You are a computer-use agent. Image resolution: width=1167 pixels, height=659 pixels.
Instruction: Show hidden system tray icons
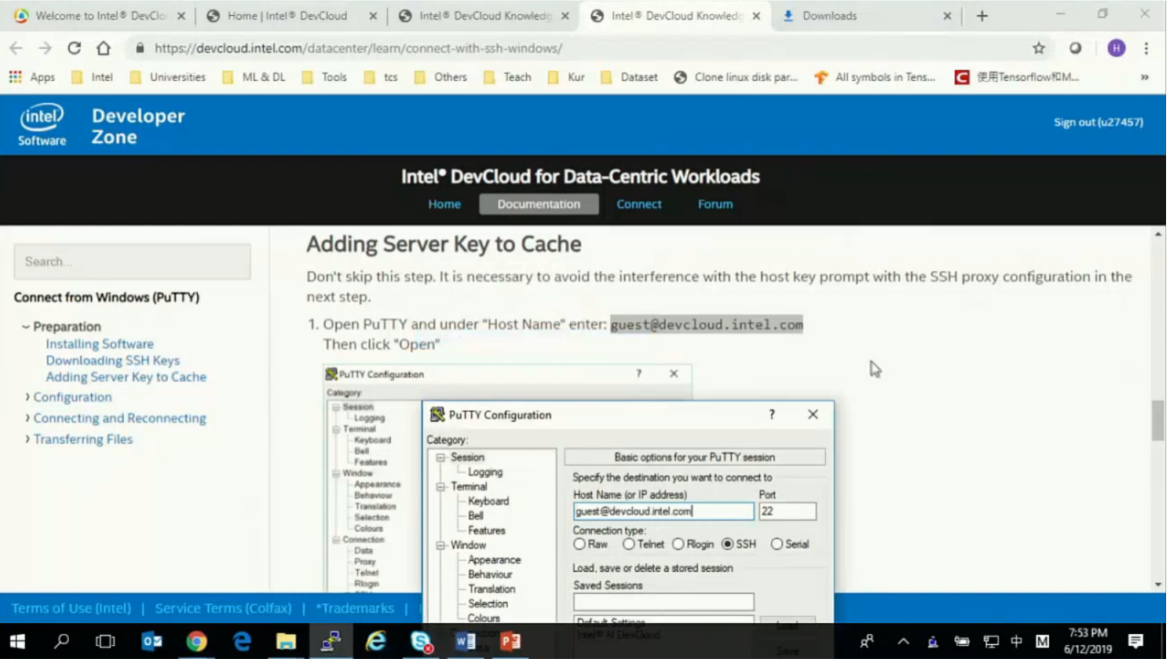(x=903, y=641)
